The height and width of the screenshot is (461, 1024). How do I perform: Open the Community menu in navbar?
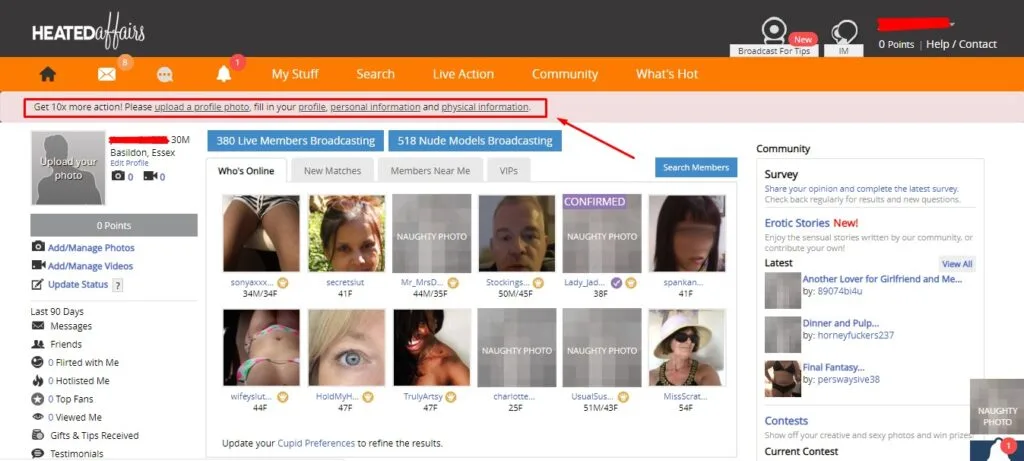coord(564,74)
